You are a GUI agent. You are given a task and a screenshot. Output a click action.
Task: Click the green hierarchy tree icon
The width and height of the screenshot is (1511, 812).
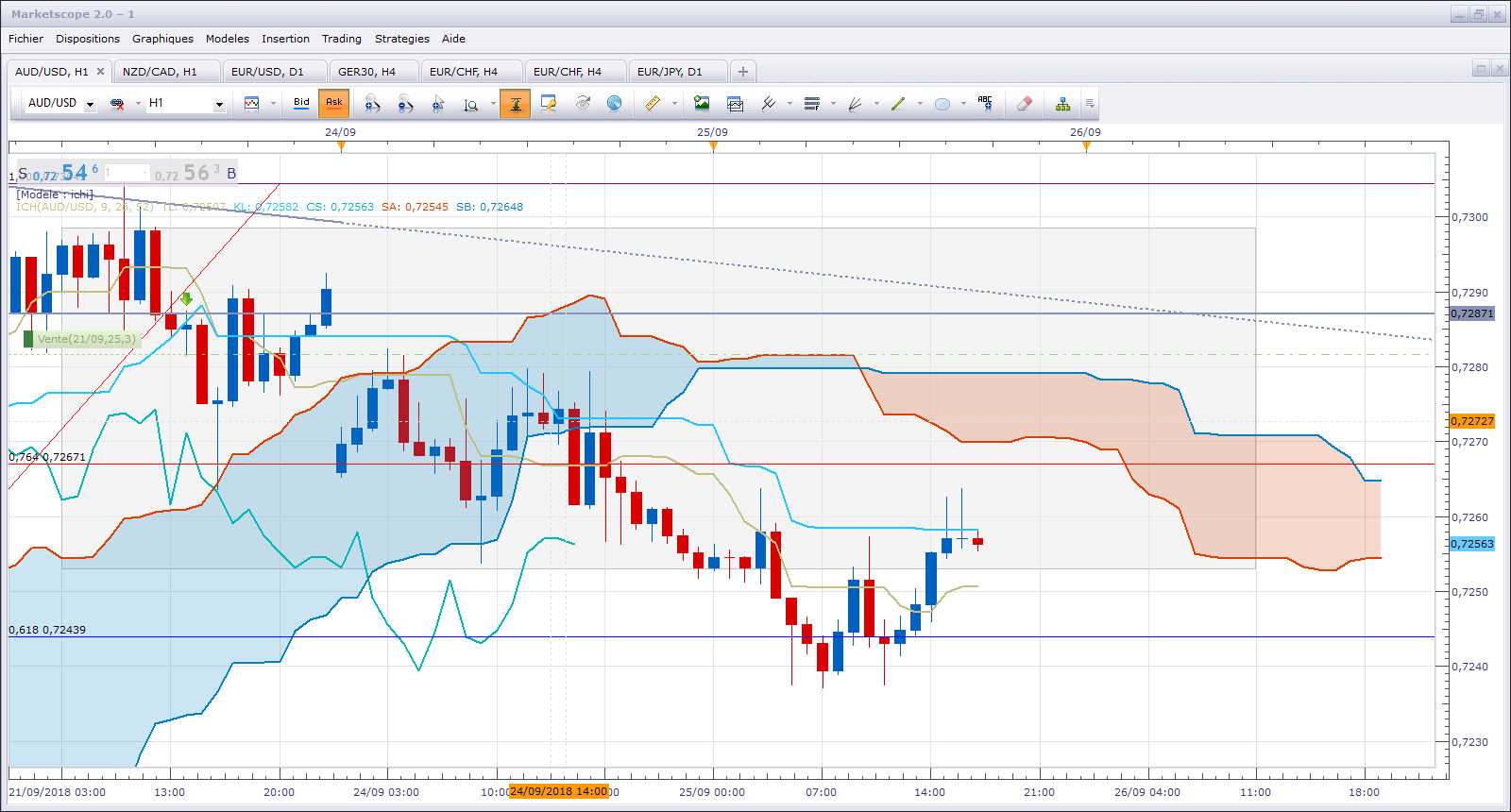(1063, 104)
